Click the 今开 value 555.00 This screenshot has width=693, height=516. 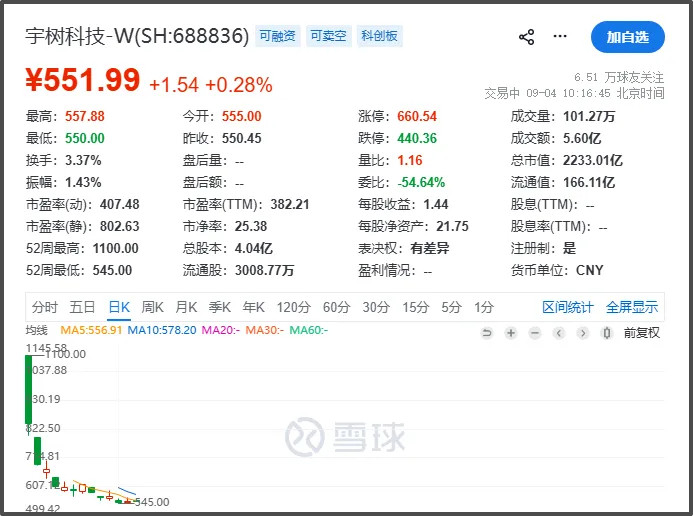(x=242, y=116)
